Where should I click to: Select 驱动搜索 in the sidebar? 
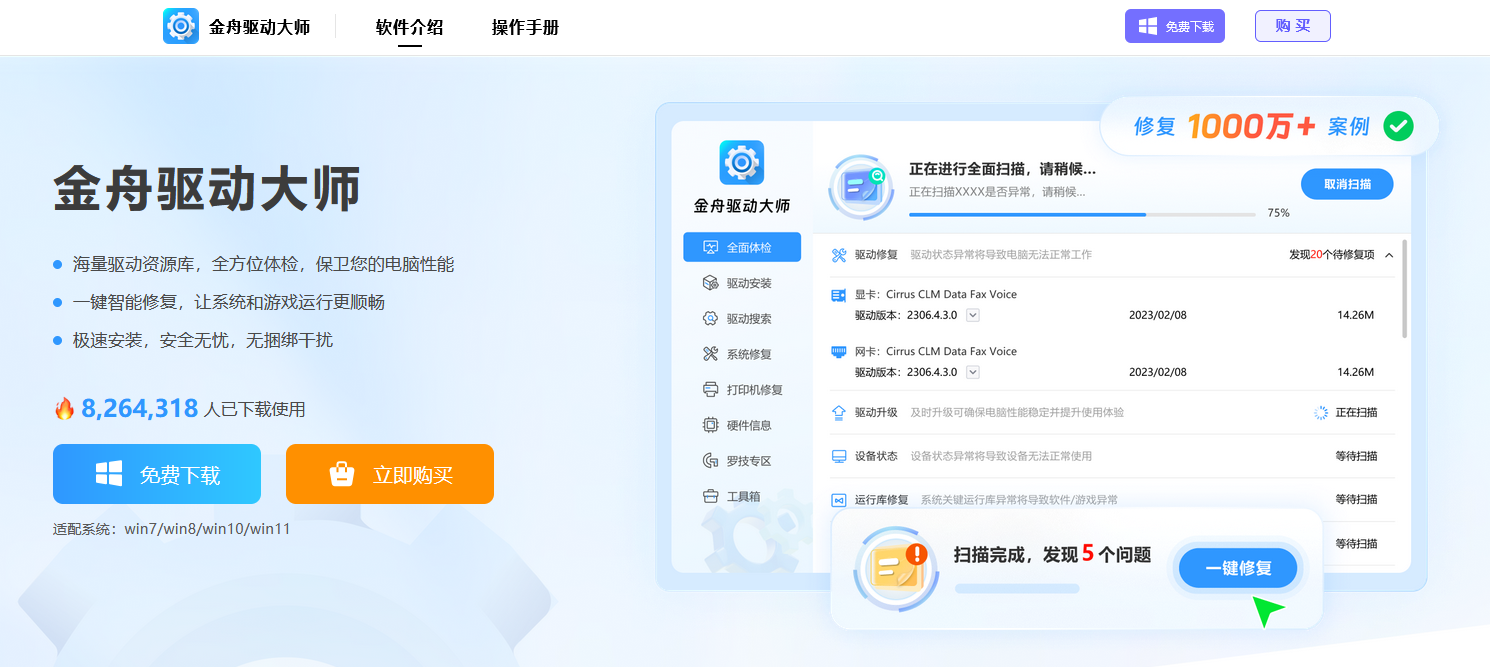tap(742, 319)
